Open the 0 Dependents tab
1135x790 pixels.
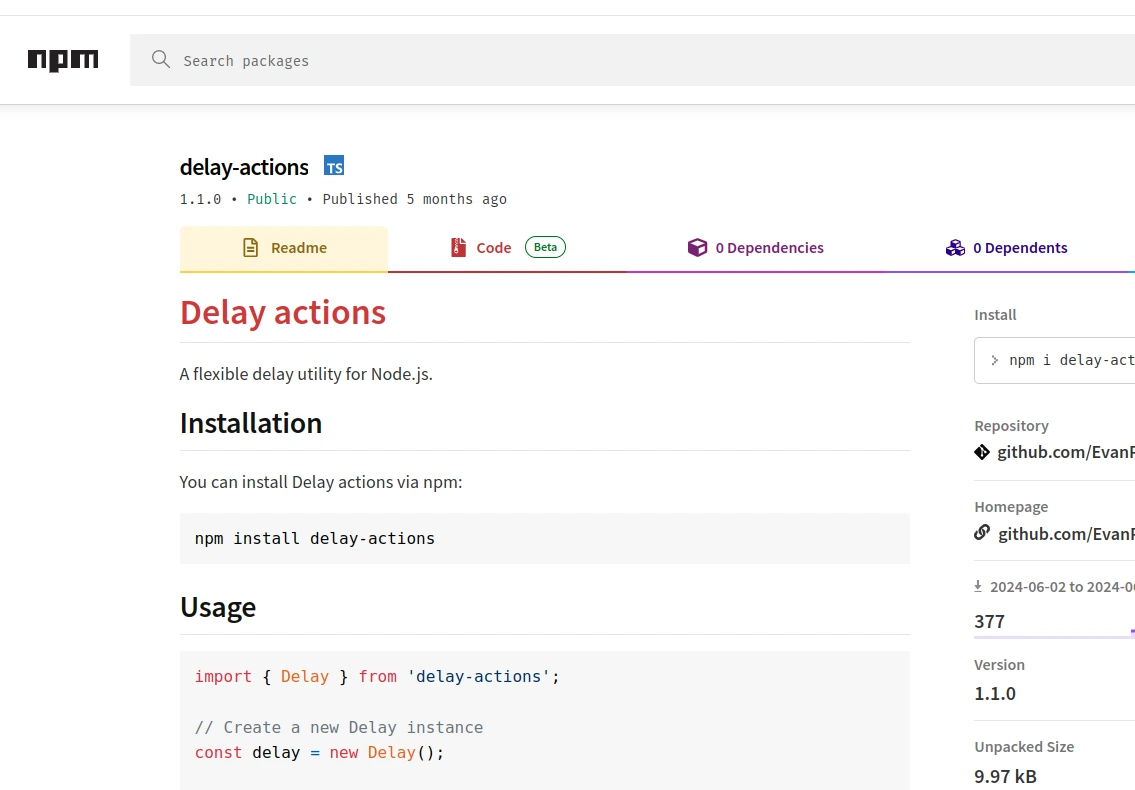1007,248
